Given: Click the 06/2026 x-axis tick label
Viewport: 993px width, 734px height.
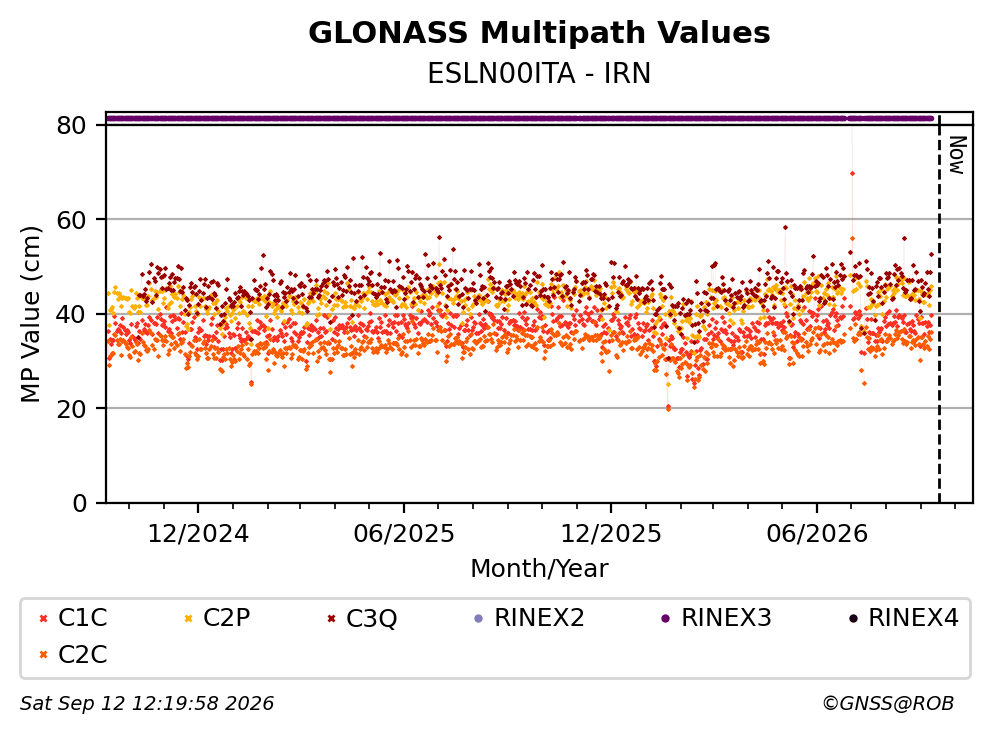Looking at the screenshot, I should pyautogui.click(x=817, y=534).
